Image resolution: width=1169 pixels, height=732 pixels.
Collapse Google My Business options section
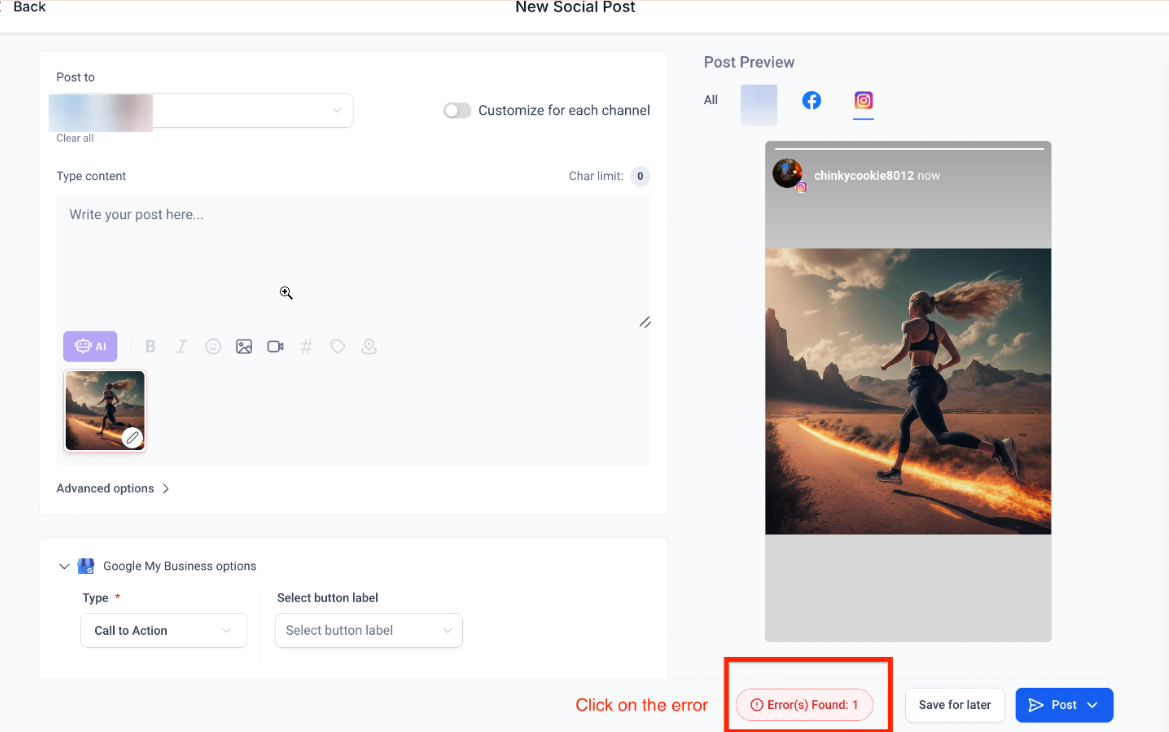coord(64,566)
